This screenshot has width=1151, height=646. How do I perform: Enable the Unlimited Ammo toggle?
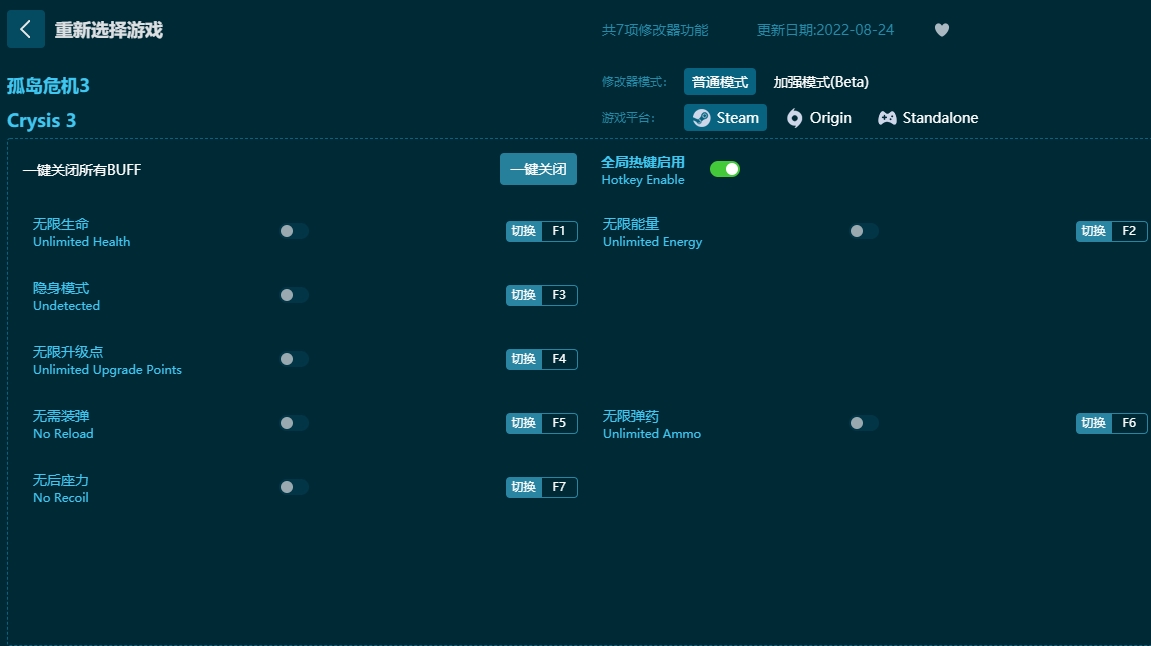(863, 423)
